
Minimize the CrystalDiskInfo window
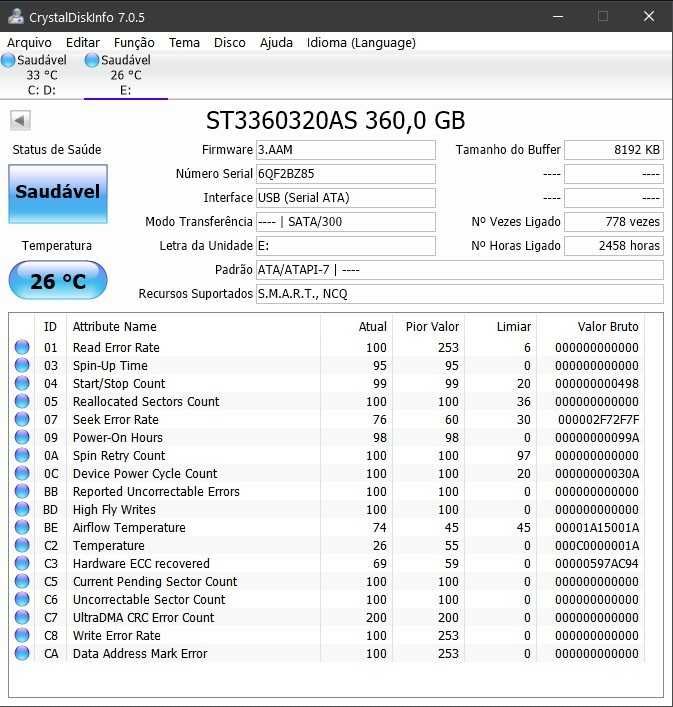pos(558,17)
